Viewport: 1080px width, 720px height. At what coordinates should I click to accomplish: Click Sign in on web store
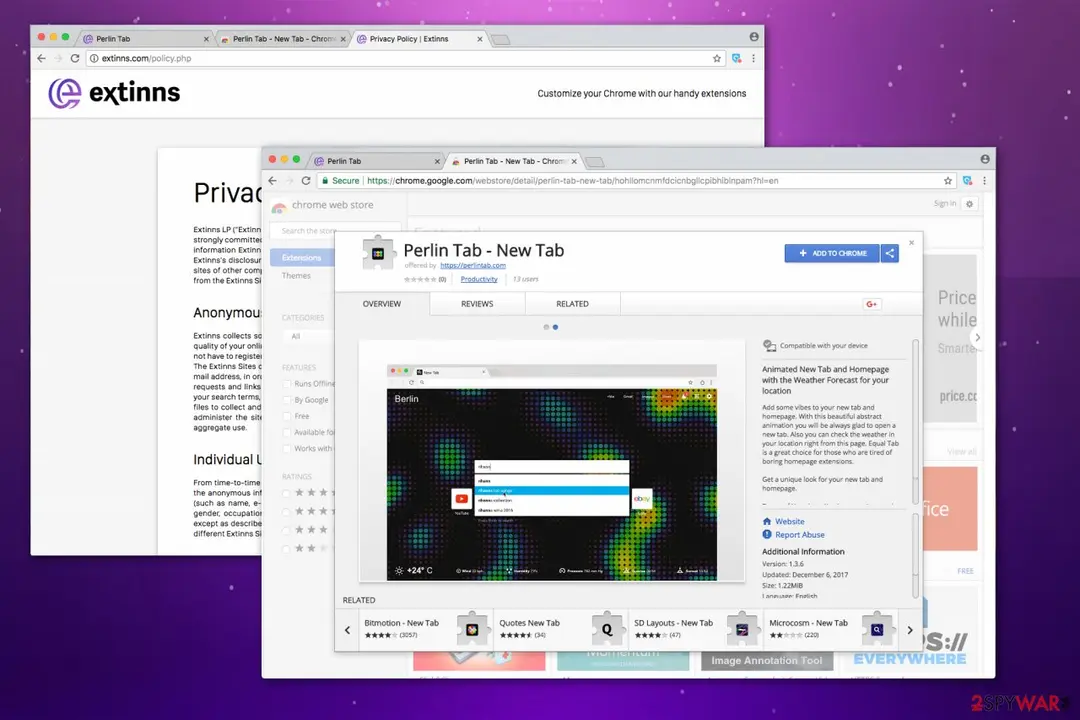(x=944, y=204)
